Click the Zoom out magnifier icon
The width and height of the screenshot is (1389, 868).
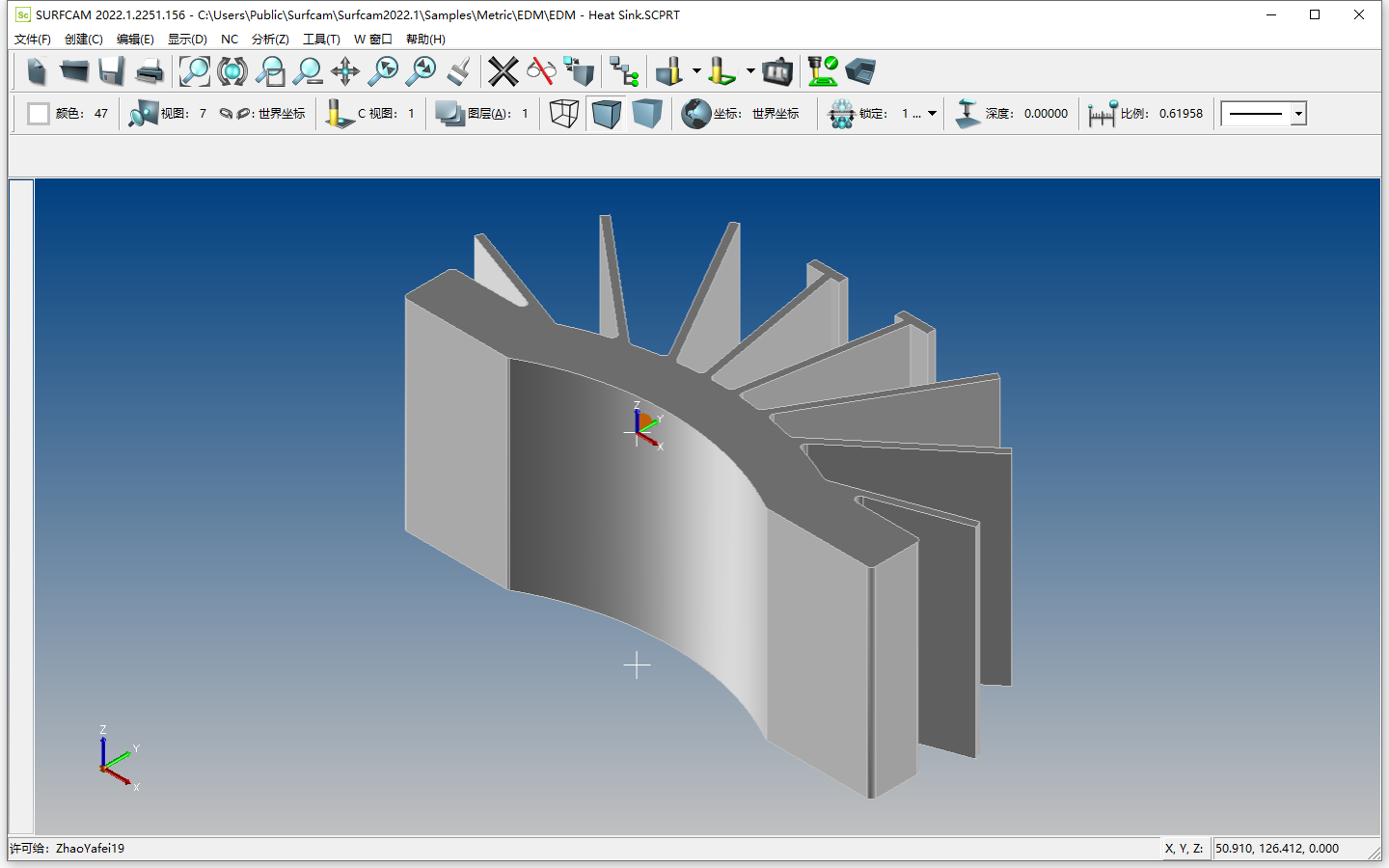pos(308,71)
